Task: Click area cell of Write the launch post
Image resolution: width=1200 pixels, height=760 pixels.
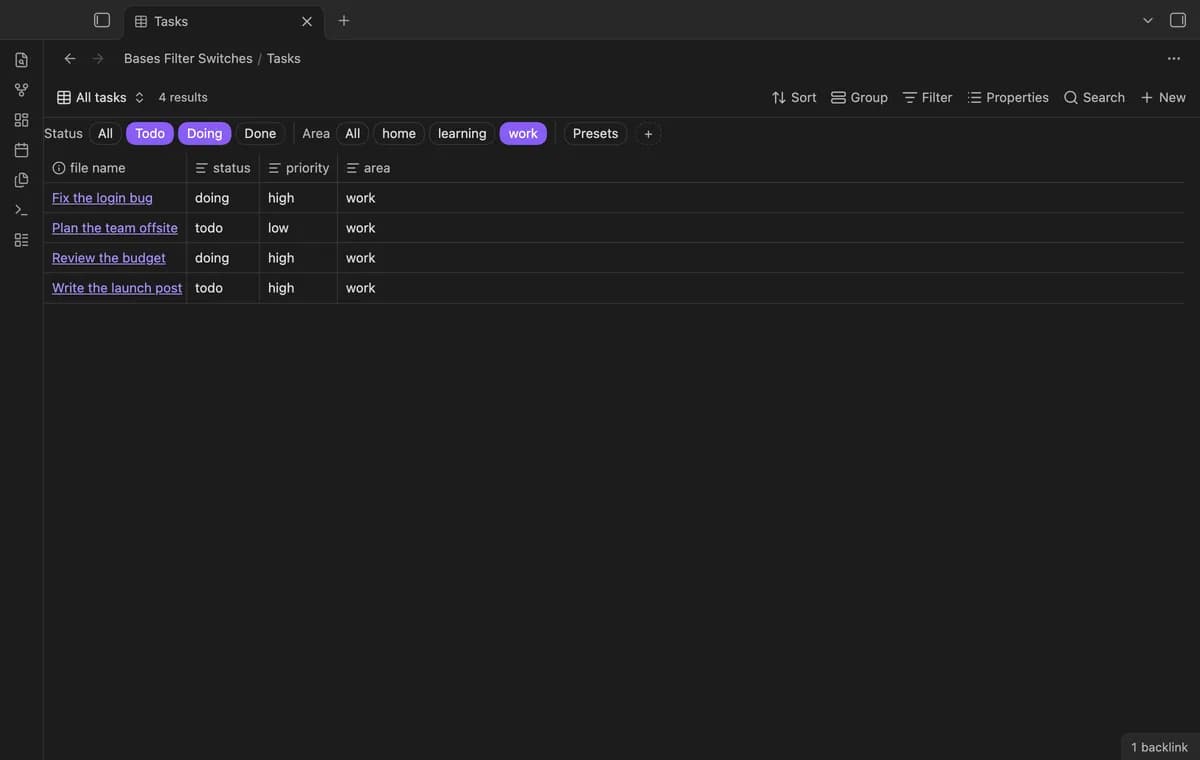Action: (x=368, y=288)
